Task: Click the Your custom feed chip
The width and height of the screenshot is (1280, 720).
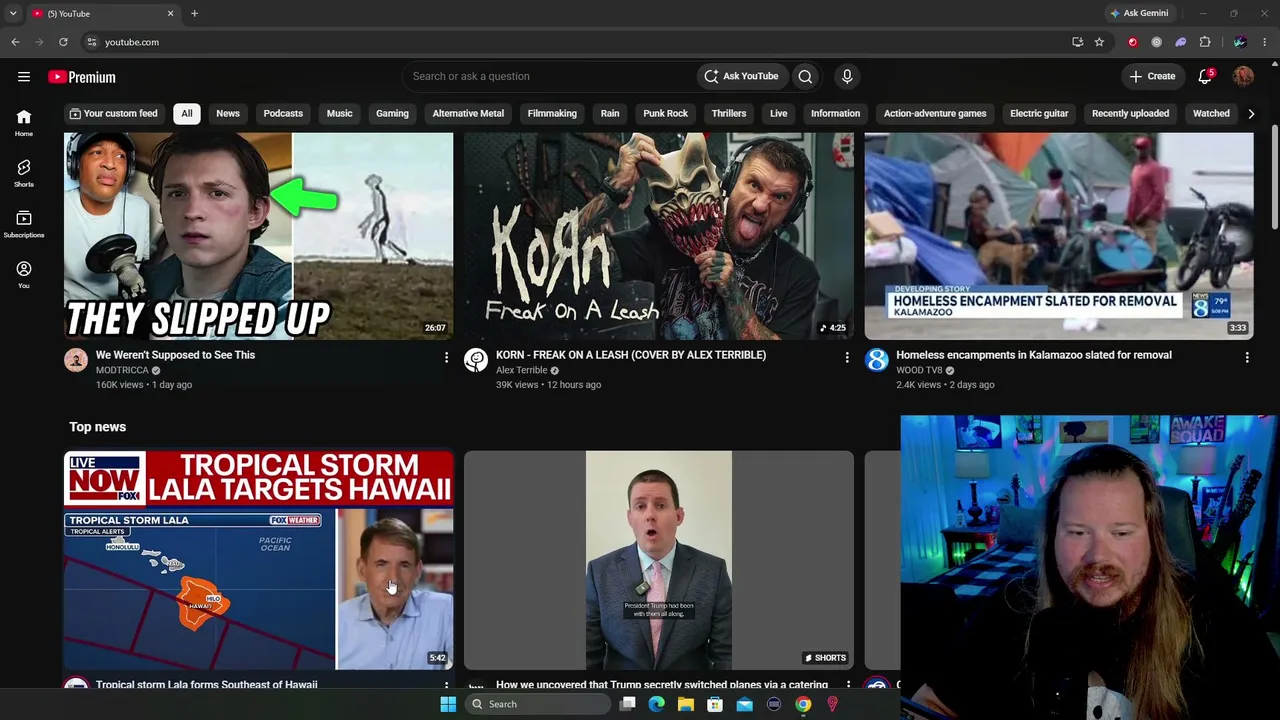Action: pos(113,114)
